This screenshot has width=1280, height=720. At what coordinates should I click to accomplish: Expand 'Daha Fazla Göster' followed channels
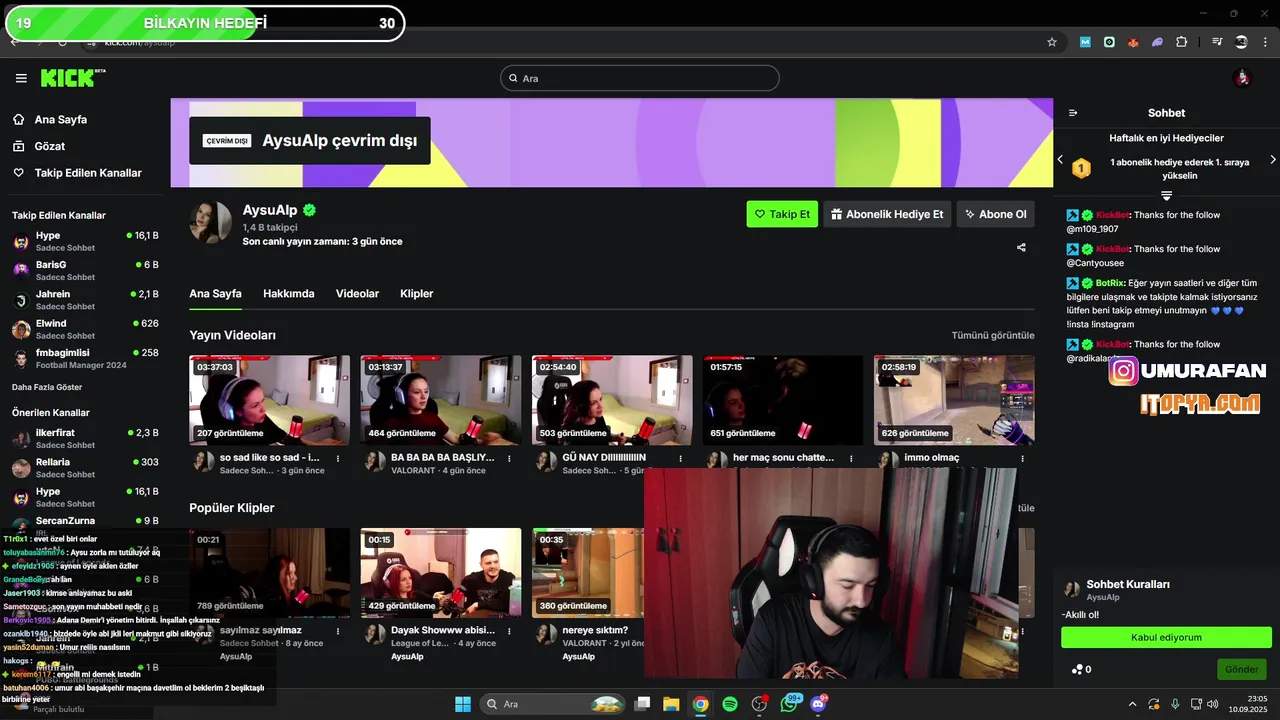47,387
